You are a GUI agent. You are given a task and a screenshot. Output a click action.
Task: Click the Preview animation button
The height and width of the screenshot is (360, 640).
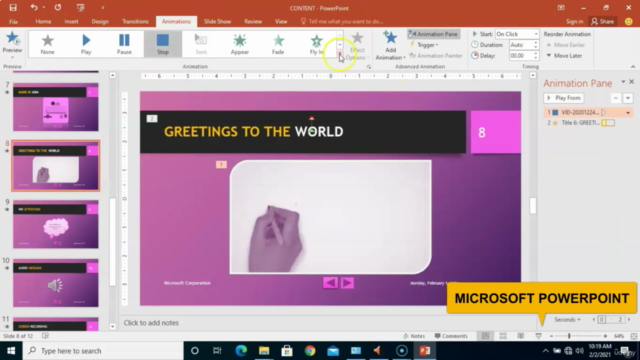[x=12, y=43]
